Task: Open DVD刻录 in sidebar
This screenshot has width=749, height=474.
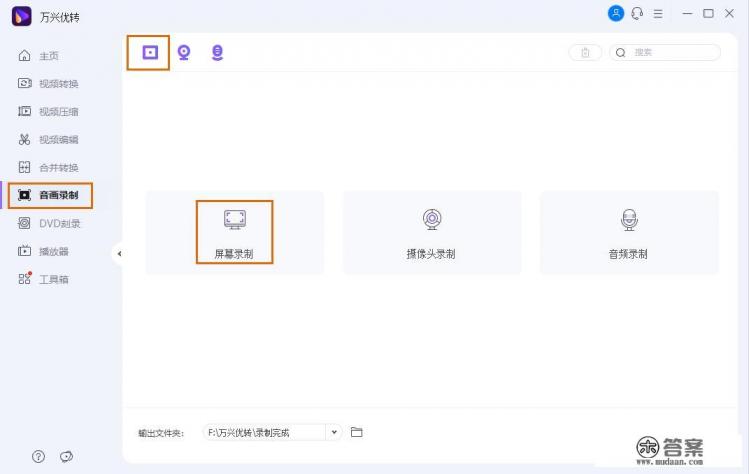Action: tap(49, 223)
